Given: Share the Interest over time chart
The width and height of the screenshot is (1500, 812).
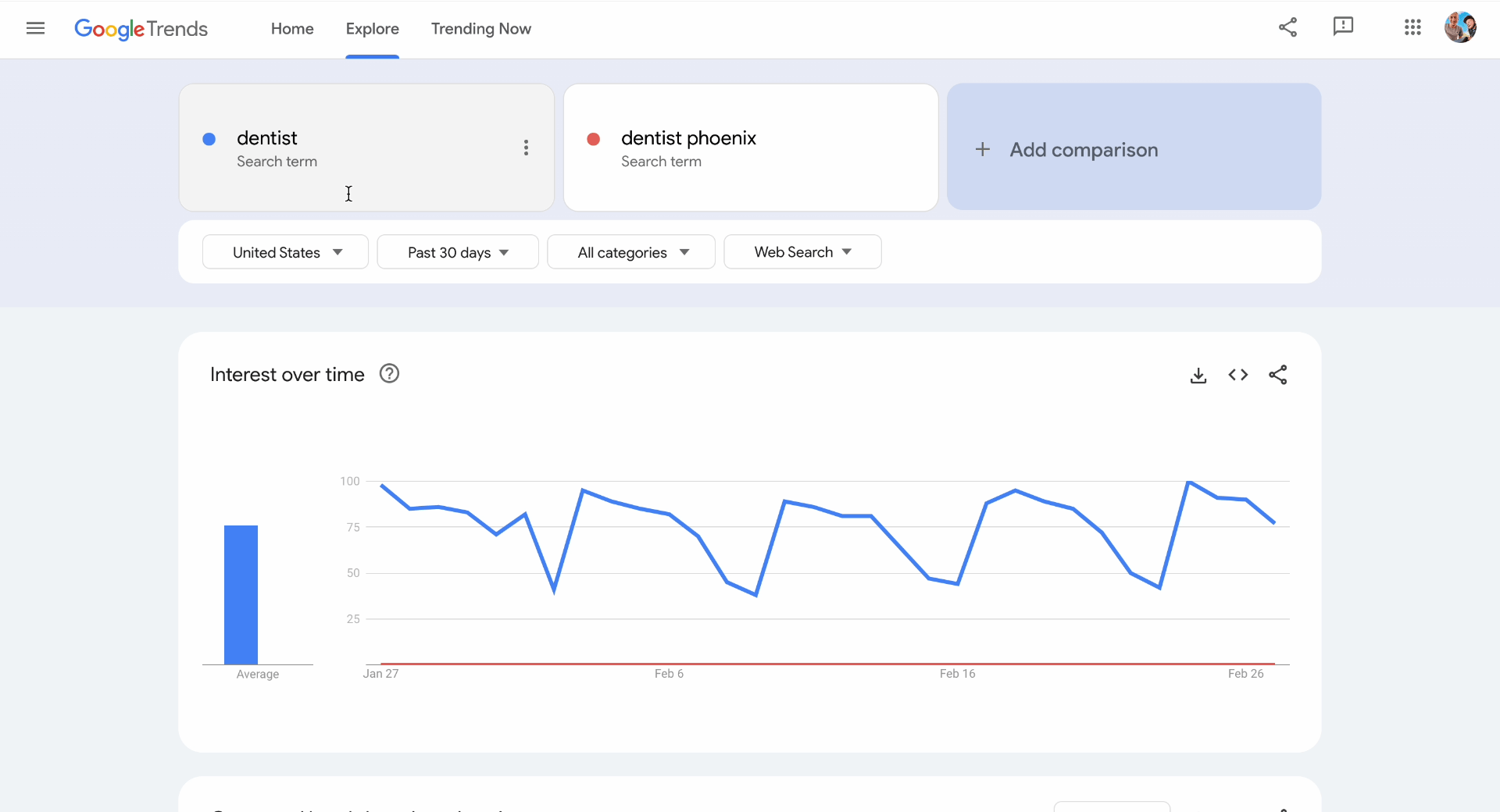Looking at the screenshot, I should (1278, 376).
